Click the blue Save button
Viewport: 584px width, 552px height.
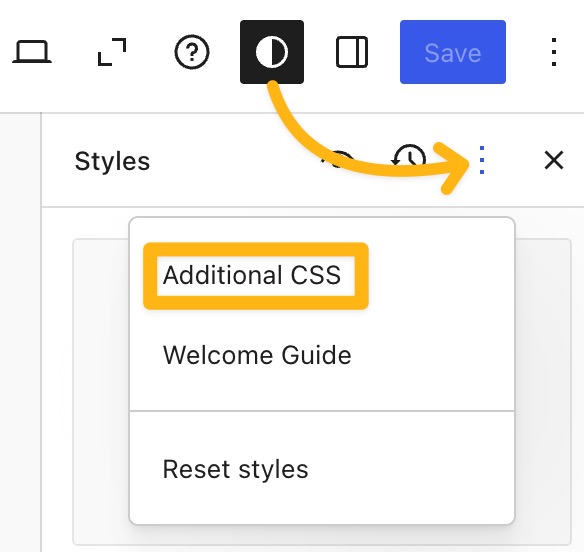[453, 52]
